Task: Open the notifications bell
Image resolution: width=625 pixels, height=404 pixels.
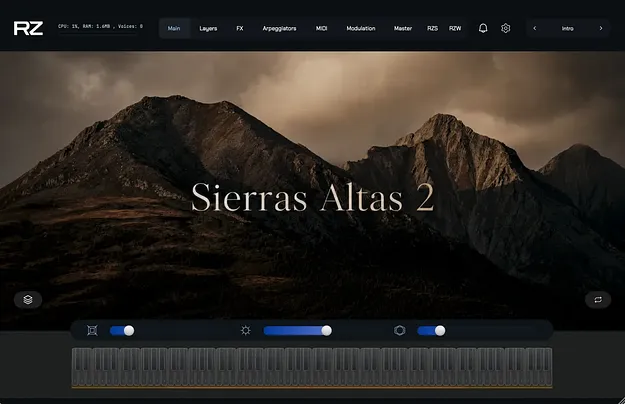Action: tap(483, 28)
